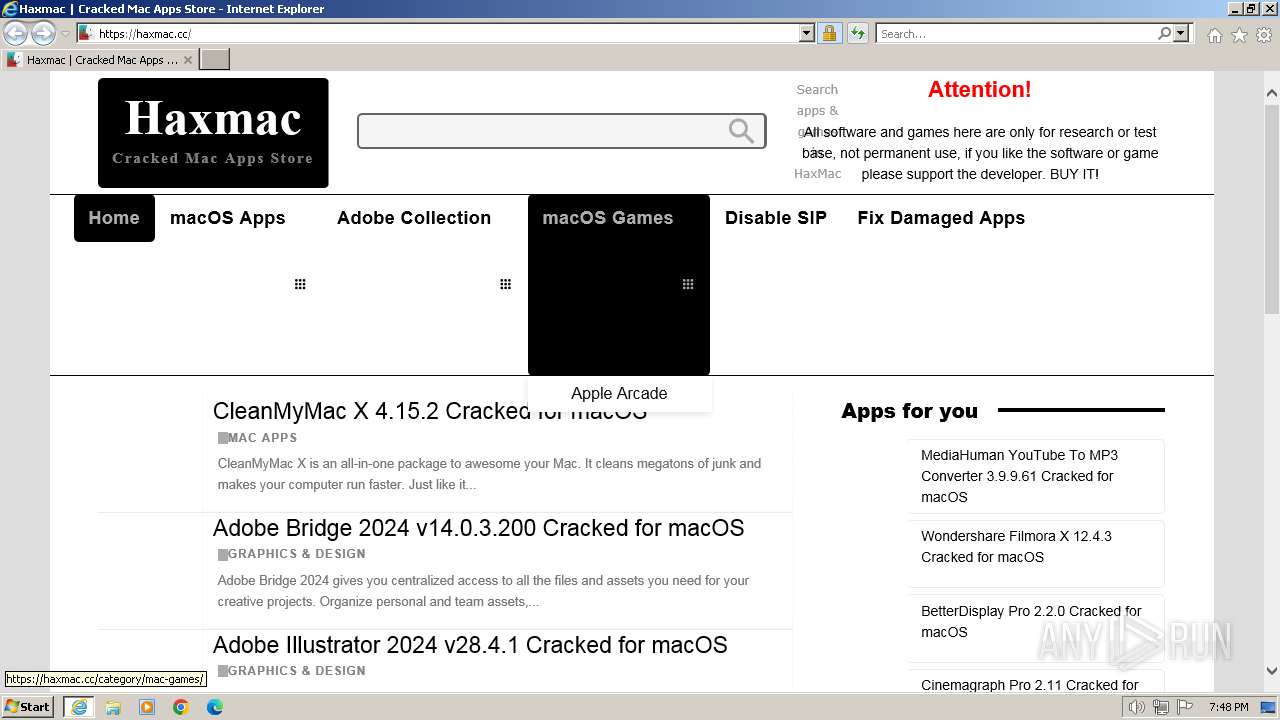Open the media player taskbar icon
This screenshot has height=720, width=1280.
[x=147, y=707]
